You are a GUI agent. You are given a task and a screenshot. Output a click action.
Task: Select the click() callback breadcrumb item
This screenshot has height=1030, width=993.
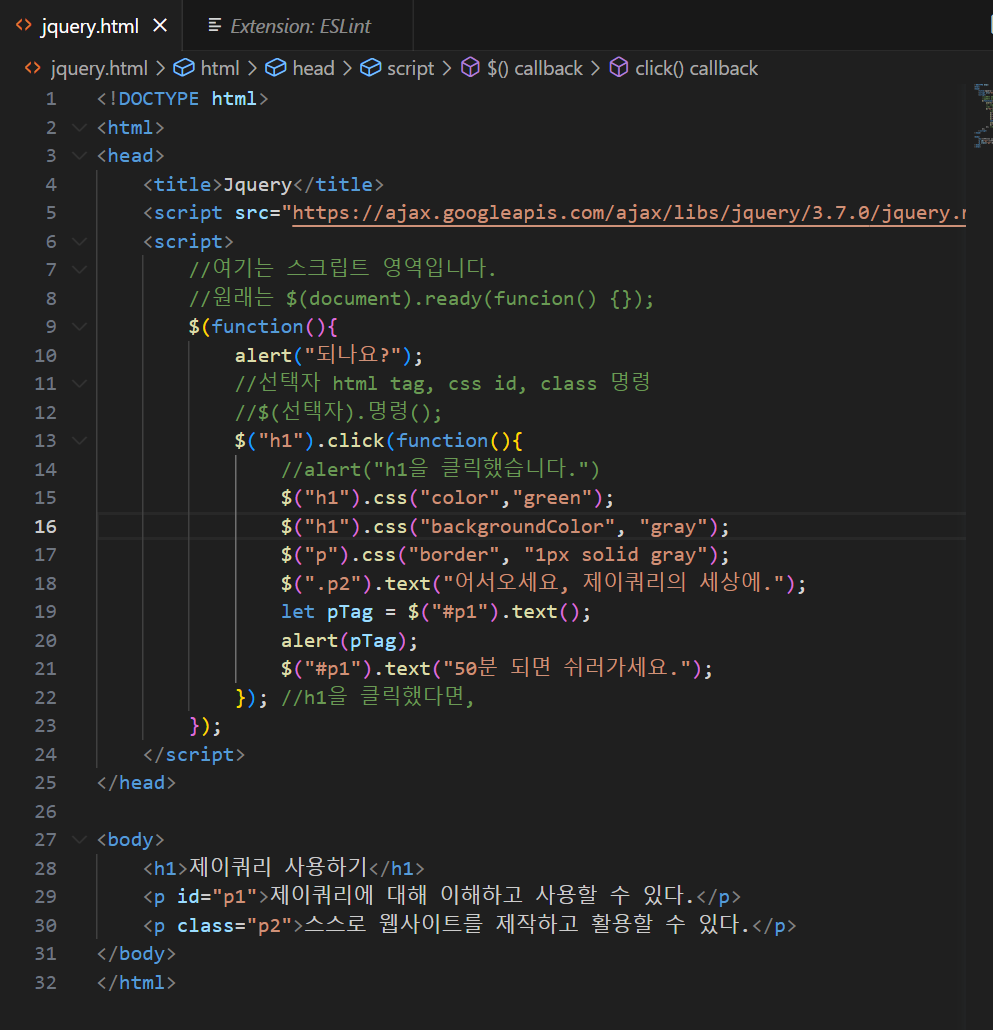[696, 68]
